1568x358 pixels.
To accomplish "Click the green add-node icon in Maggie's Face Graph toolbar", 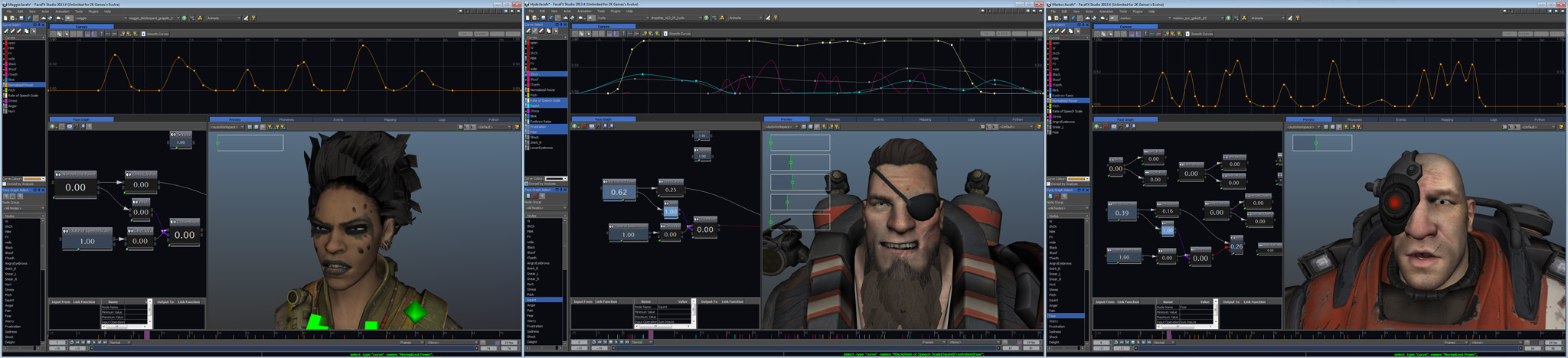I will point(52,126).
